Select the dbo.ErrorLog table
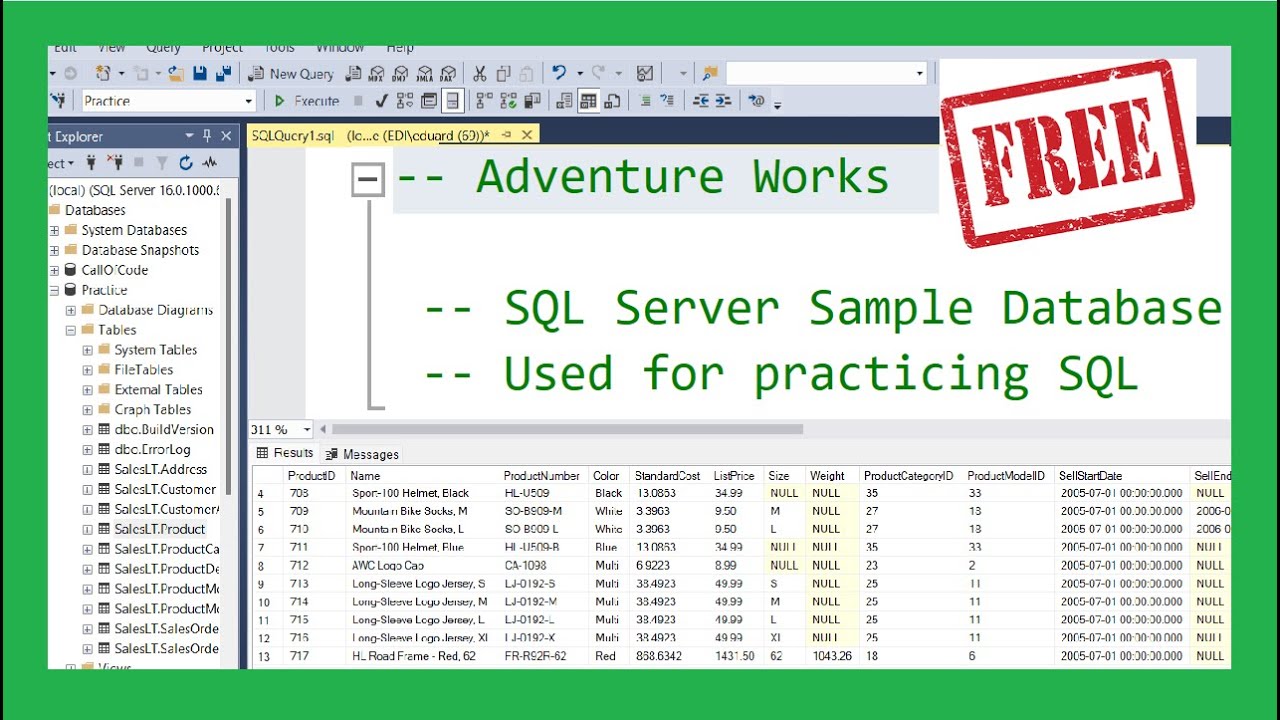 tap(152, 449)
